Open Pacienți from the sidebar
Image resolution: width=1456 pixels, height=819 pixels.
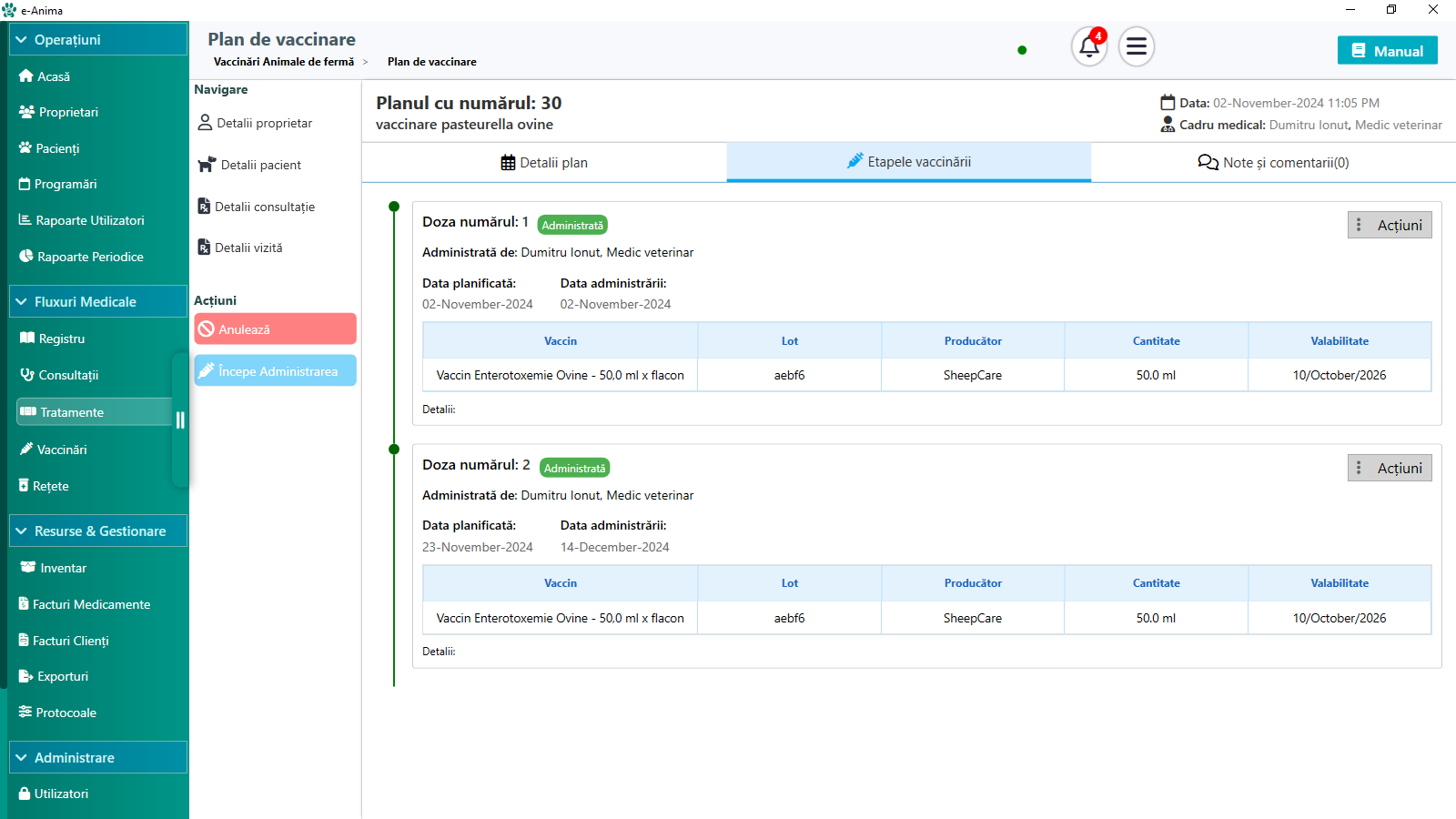[57, 148]
